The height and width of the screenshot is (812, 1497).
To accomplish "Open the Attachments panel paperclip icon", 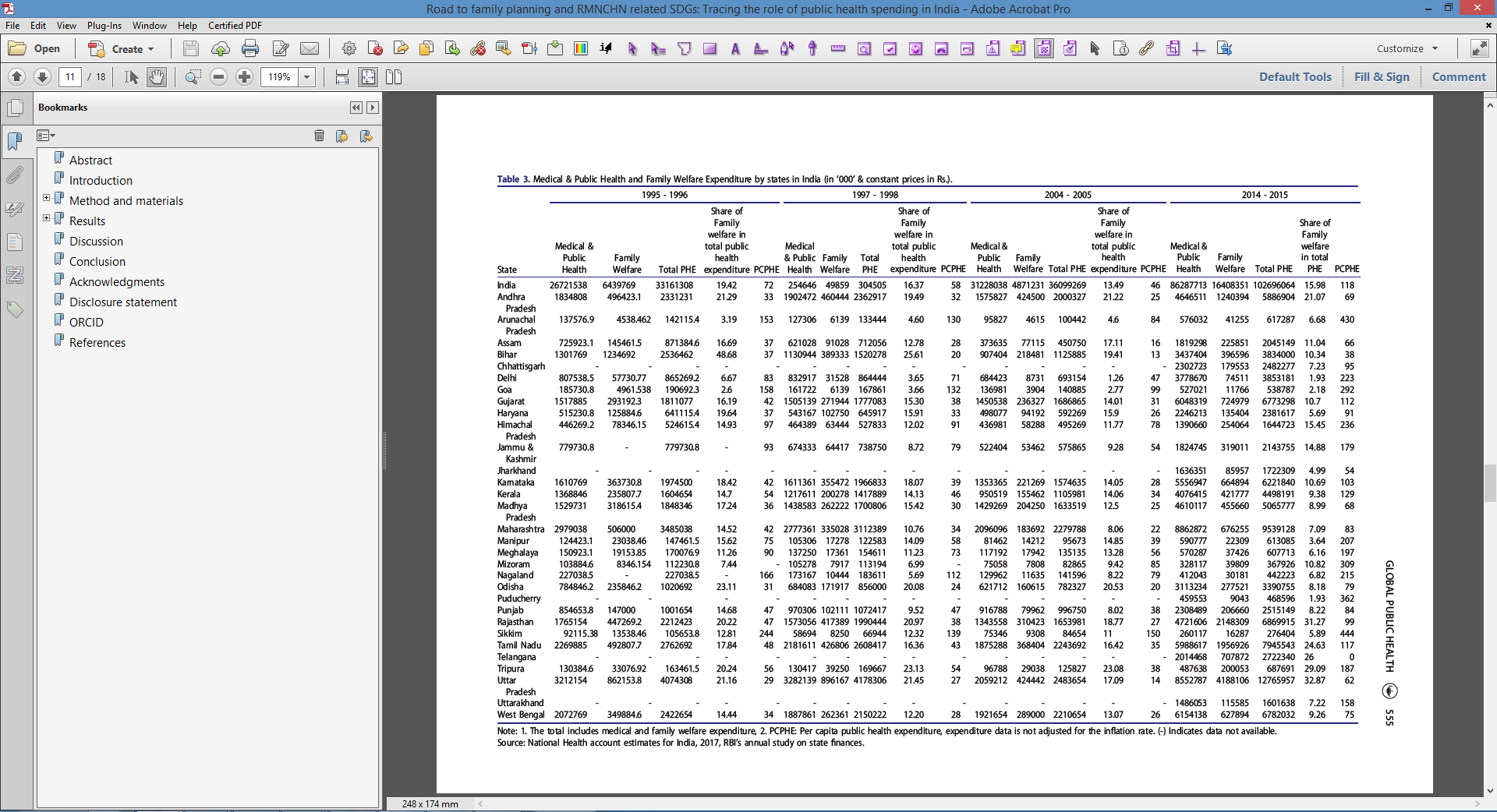I will (x=15, y=175).
